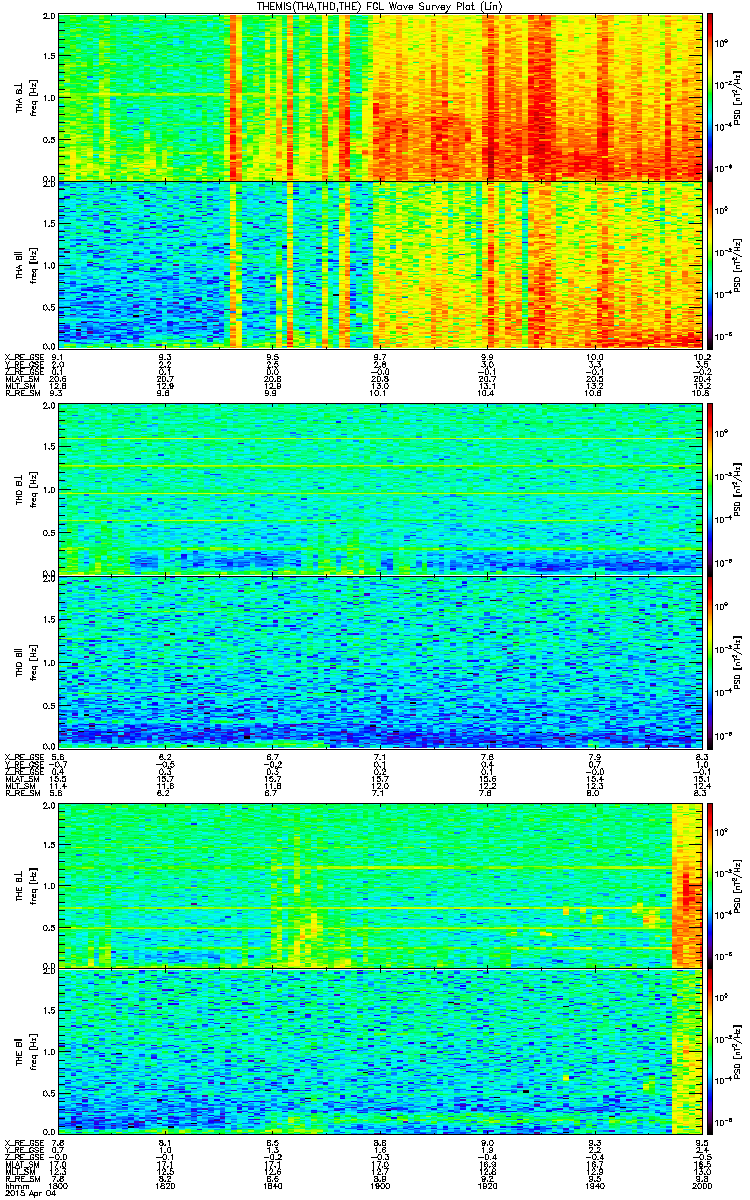Click the THE B⊥ panel color bar

(710, 884)
